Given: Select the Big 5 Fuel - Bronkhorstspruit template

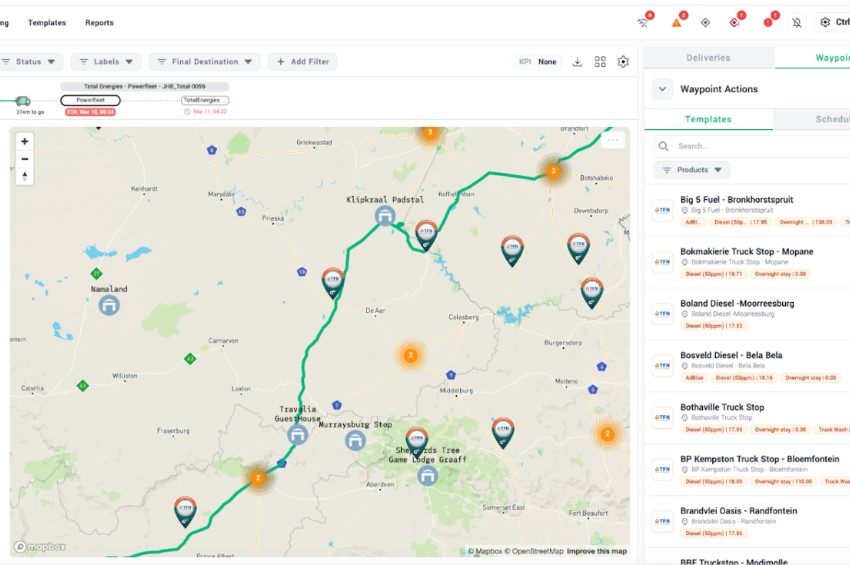Looking at the screenshot, I should pos(748,210).
